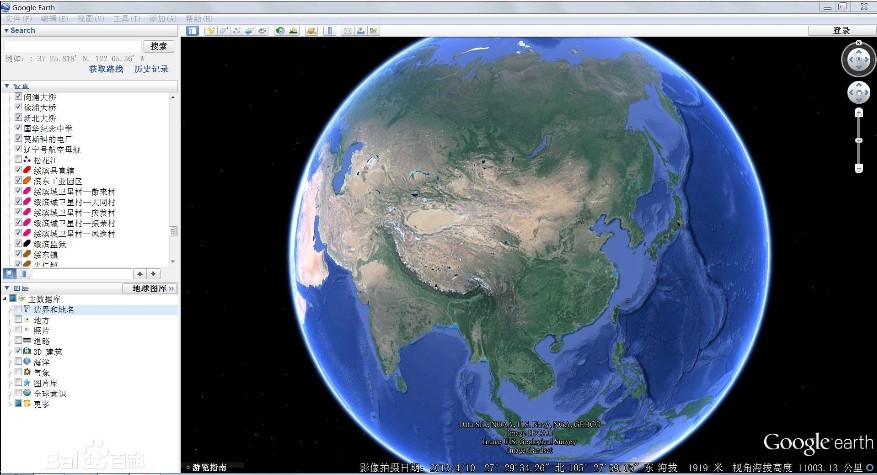This screenshot has width=877, height=475.
Task: Click the Add Polygon toolbar icon
Action: (224, 31)
